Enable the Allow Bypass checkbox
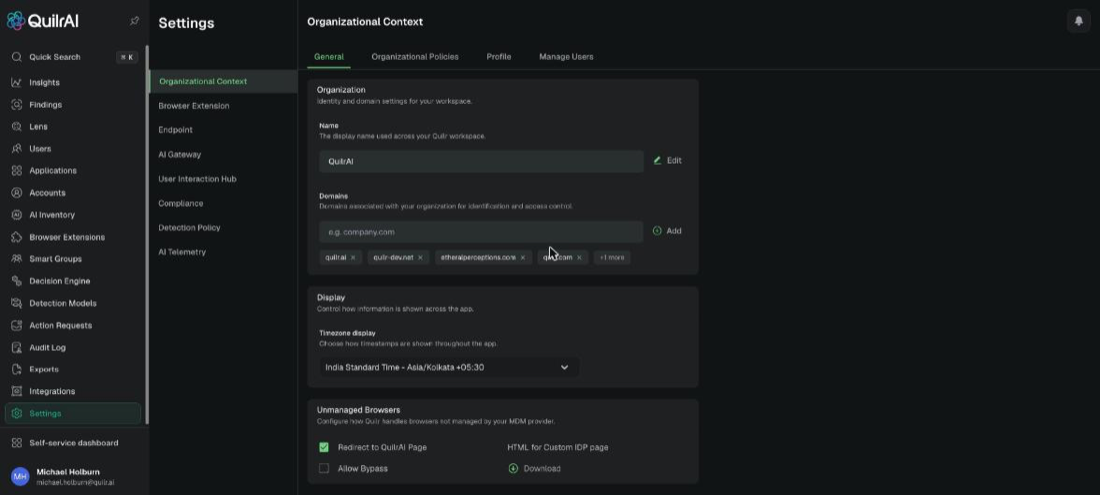Screen dimensions: 1100x495 (324, 468)
